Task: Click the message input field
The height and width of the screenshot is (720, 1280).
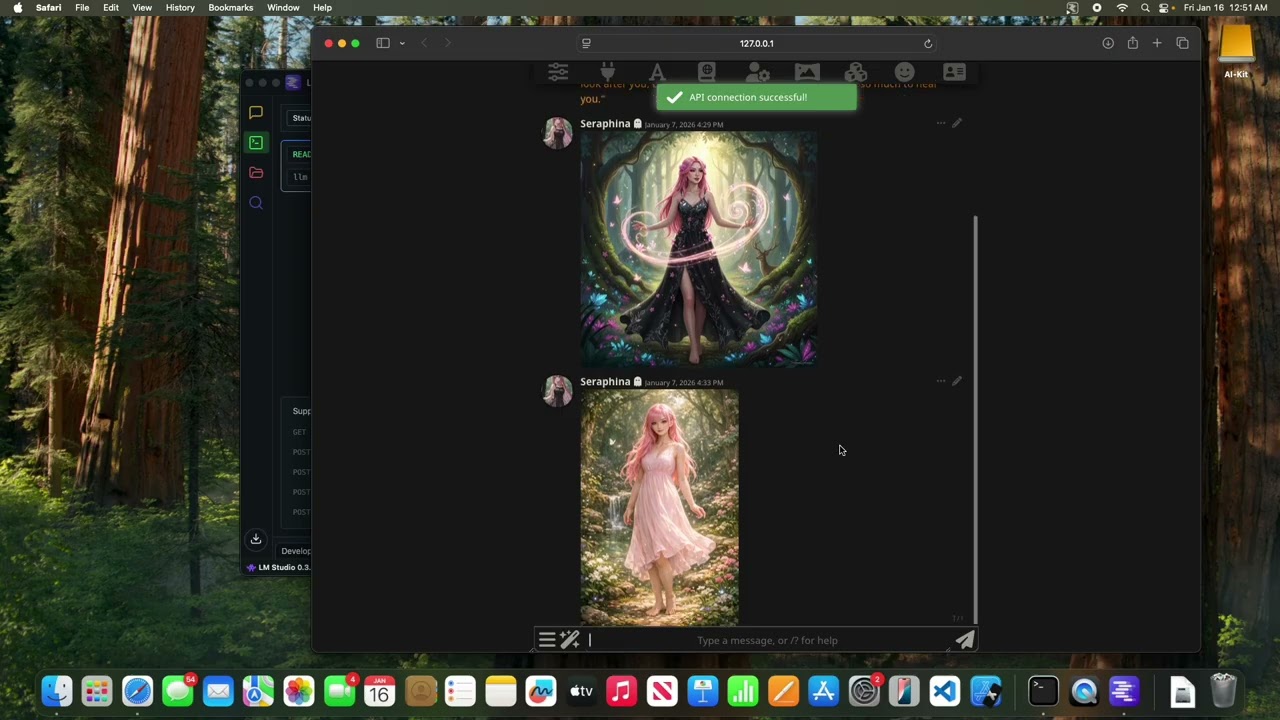Action: pyautogui.click(x=767, y=640)
